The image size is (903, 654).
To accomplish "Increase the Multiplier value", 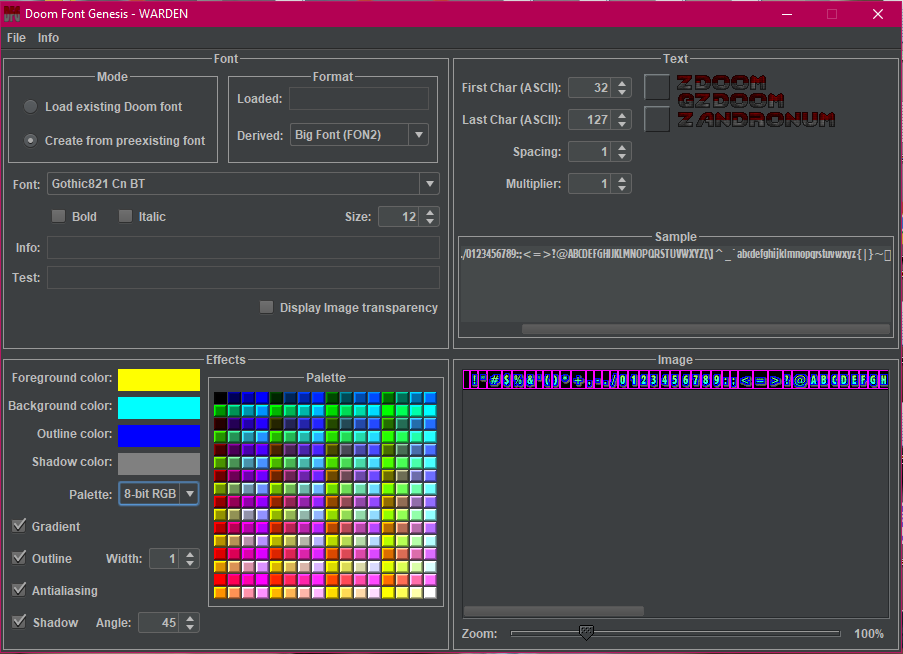I will point(622,180).
